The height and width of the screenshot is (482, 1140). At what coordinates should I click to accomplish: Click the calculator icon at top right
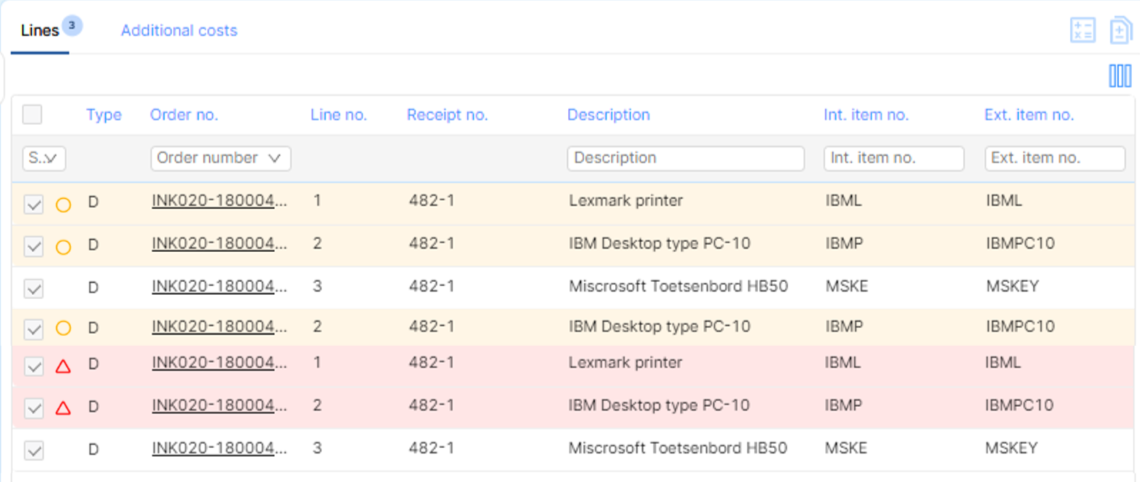[1083, 31]
